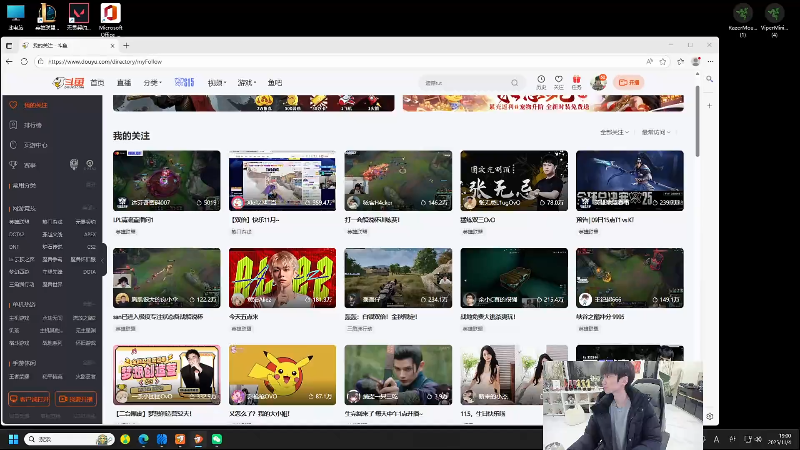Click the medal badge icon beside trophy row
The image size is (800, 450).
click(74, 164)
